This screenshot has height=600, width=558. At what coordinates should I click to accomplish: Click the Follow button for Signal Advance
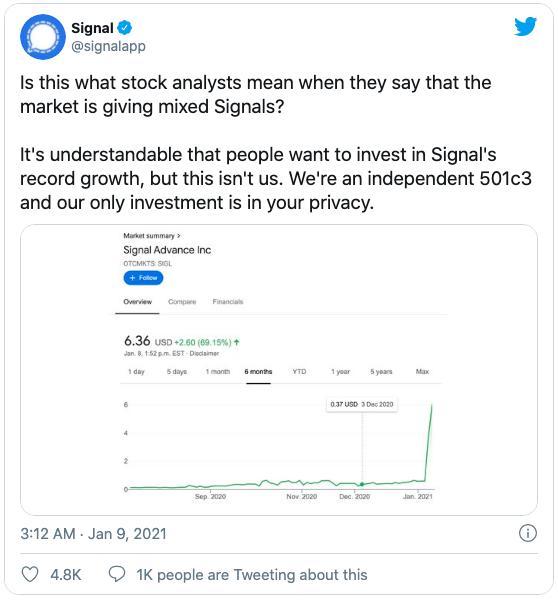(143, 278)
